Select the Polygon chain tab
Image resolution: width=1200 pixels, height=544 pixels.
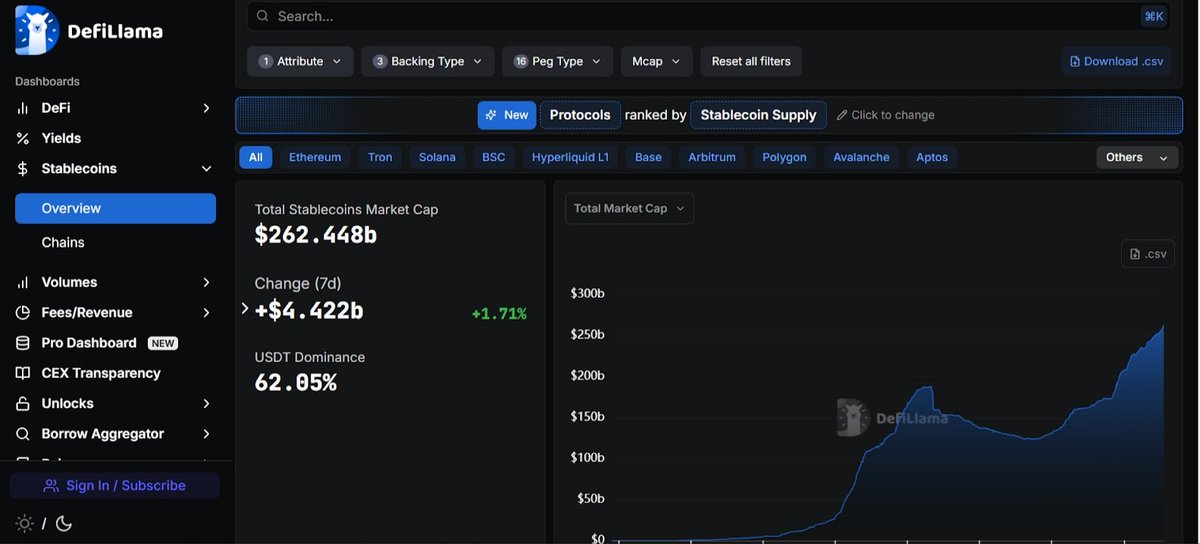(x=784, y=157)
